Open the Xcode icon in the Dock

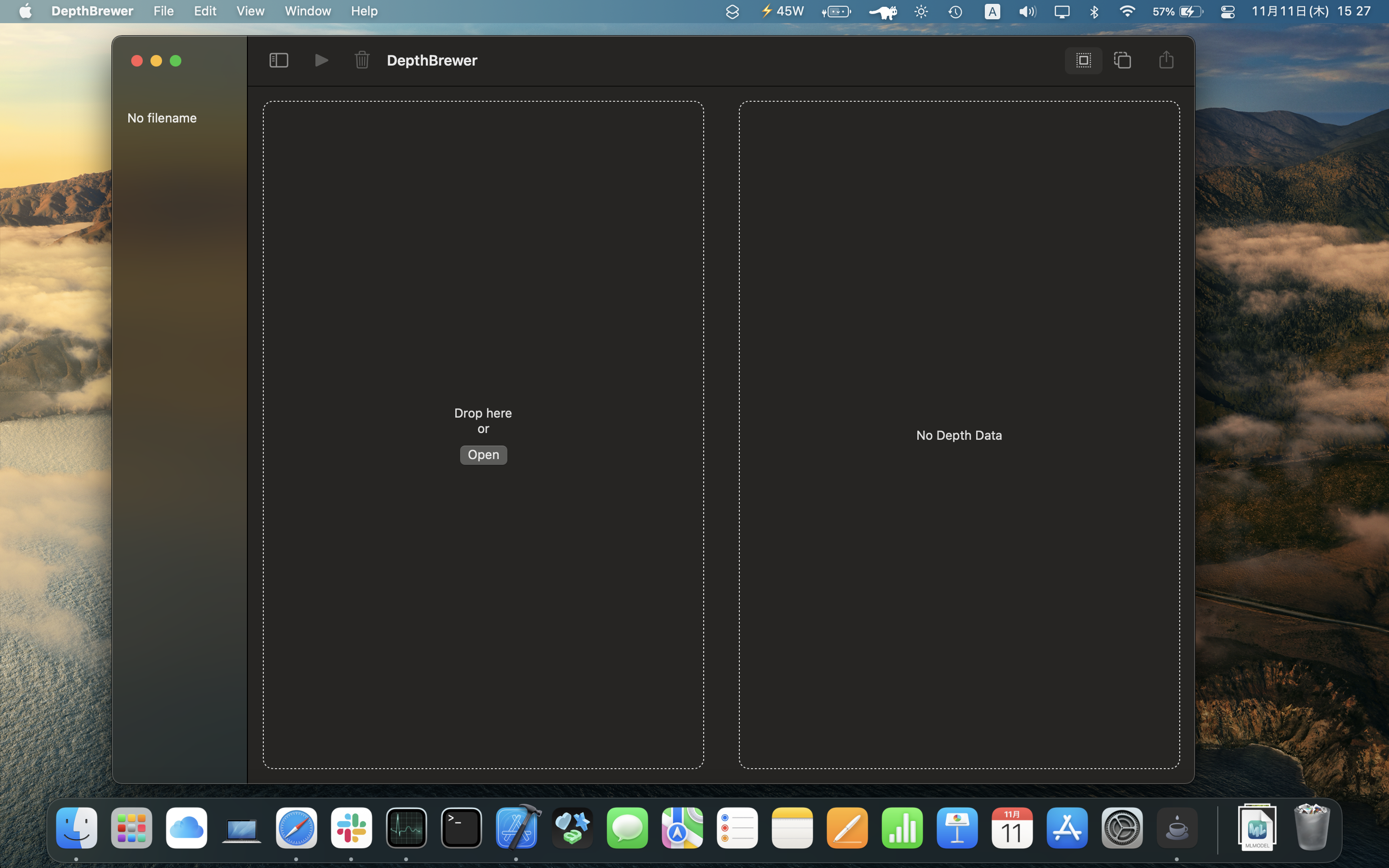517,827
